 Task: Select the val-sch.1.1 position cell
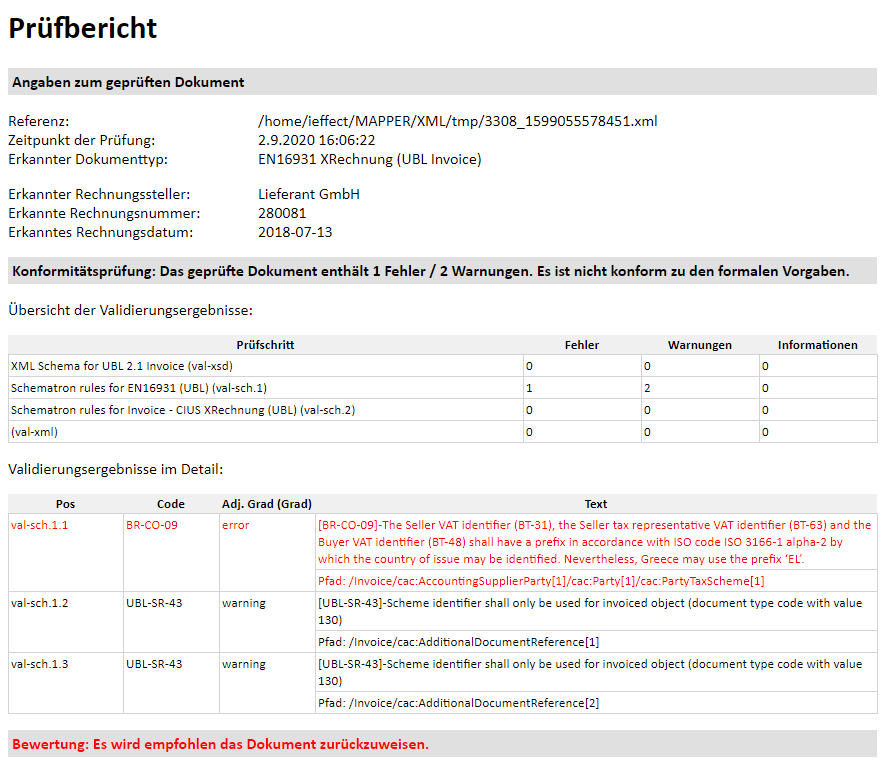(39, 525)
